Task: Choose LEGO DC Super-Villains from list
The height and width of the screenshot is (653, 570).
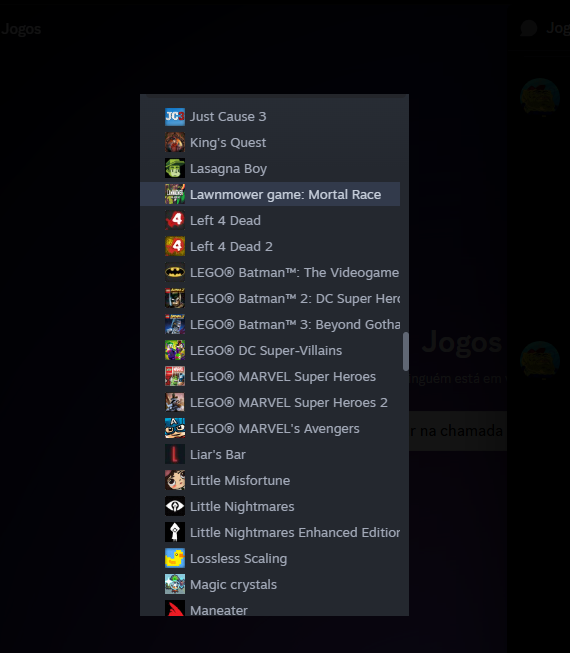Action: pyautogui.click(x=270, y=351)
